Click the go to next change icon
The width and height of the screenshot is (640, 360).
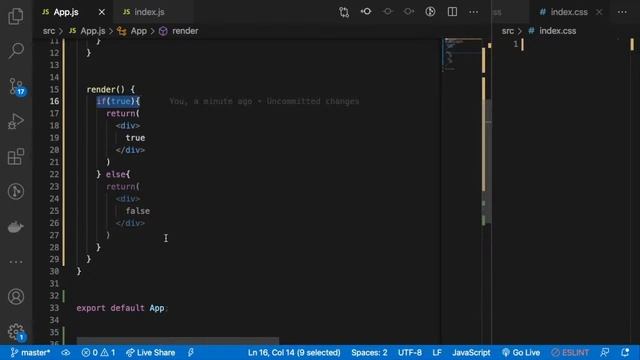tap(409, 11)
